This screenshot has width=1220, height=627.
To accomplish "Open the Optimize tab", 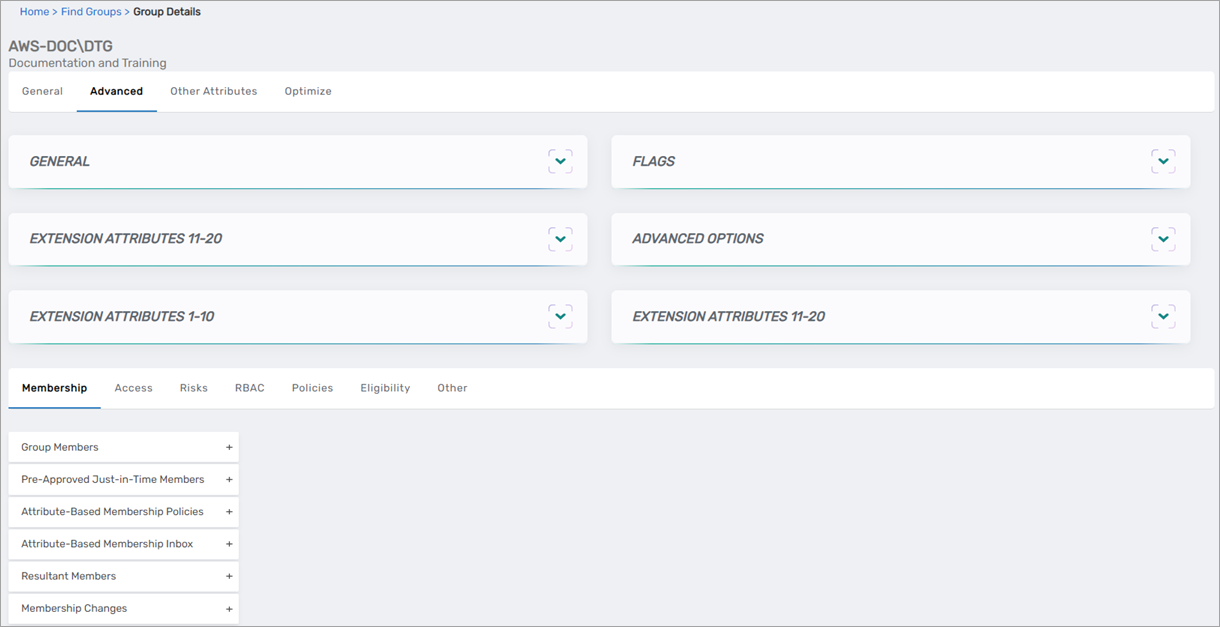I will (307, 90).
